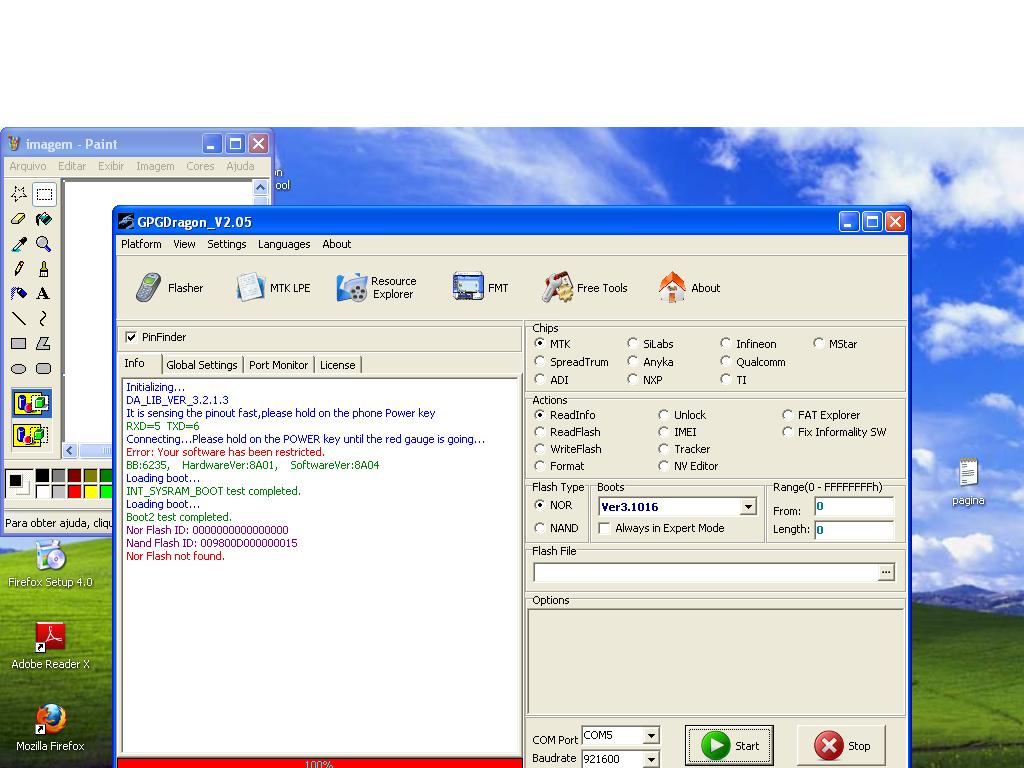Select the Magnifier tool in Paint
The width and height of the screenshot is (1024, 768).
click(44, 244)
